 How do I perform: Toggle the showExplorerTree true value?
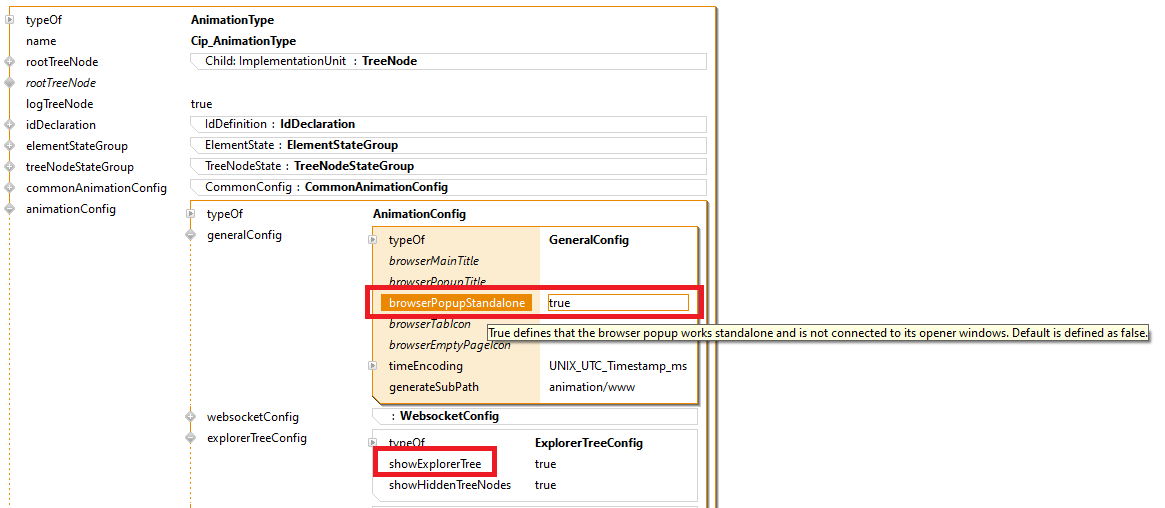point(545,464)
